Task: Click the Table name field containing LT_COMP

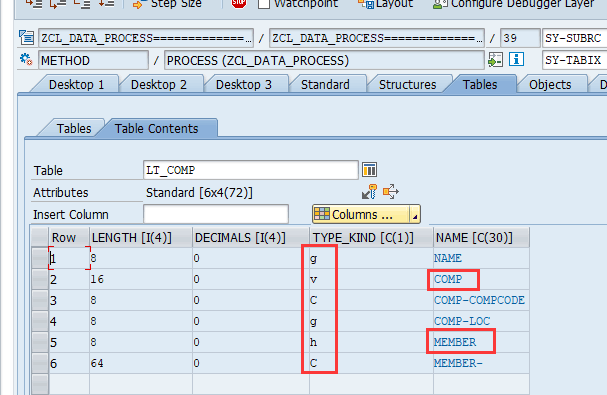Action: [x=250, y=170]
